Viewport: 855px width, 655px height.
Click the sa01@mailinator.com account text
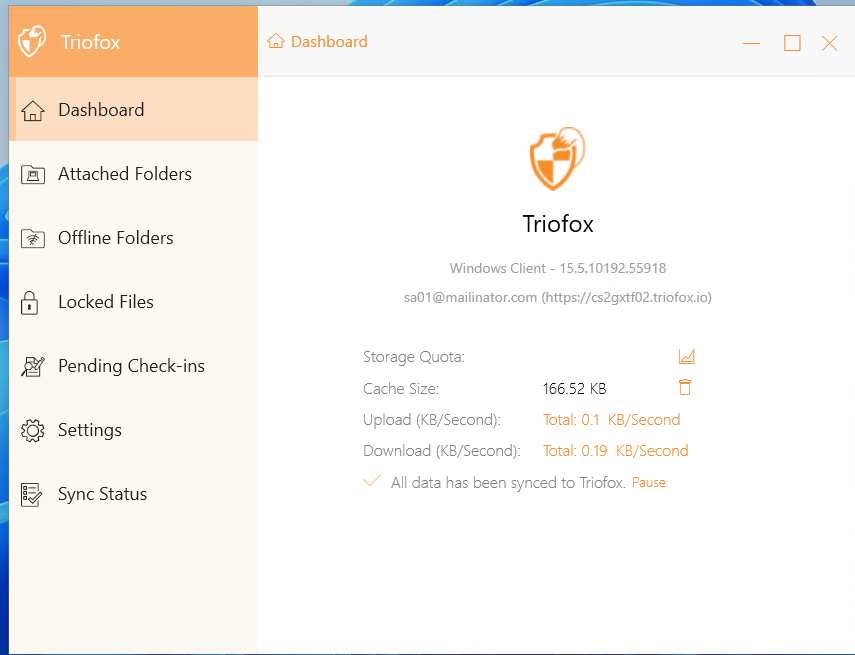[x=470, y=296]
